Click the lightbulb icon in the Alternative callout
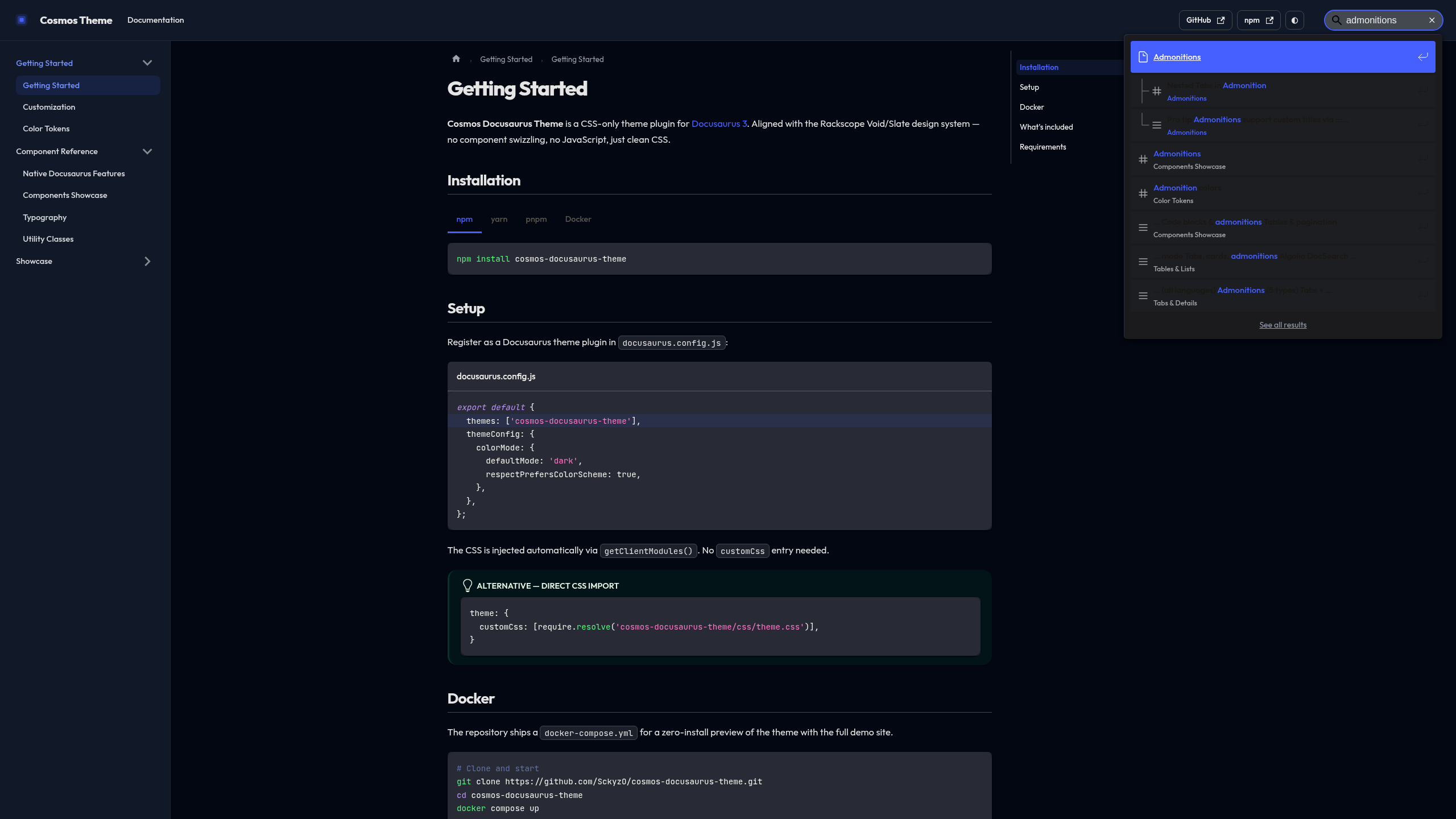The height and width of the screenshot is (819, 1456). pos(468,585)
